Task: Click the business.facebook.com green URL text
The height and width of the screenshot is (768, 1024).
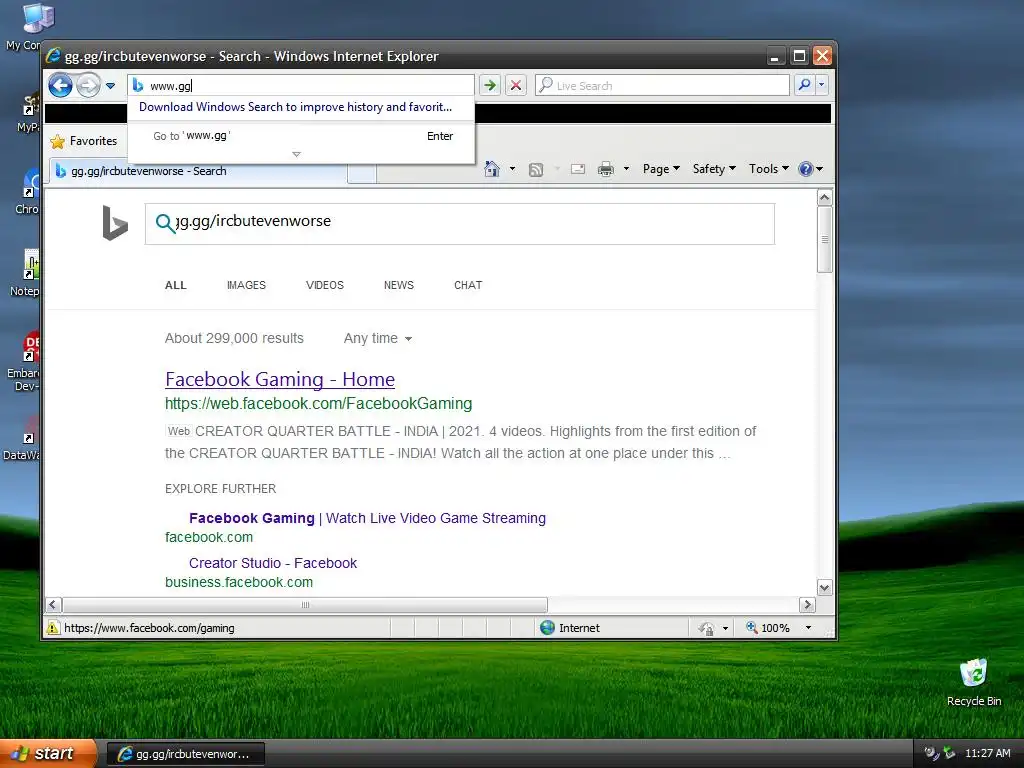Action: 239,583
